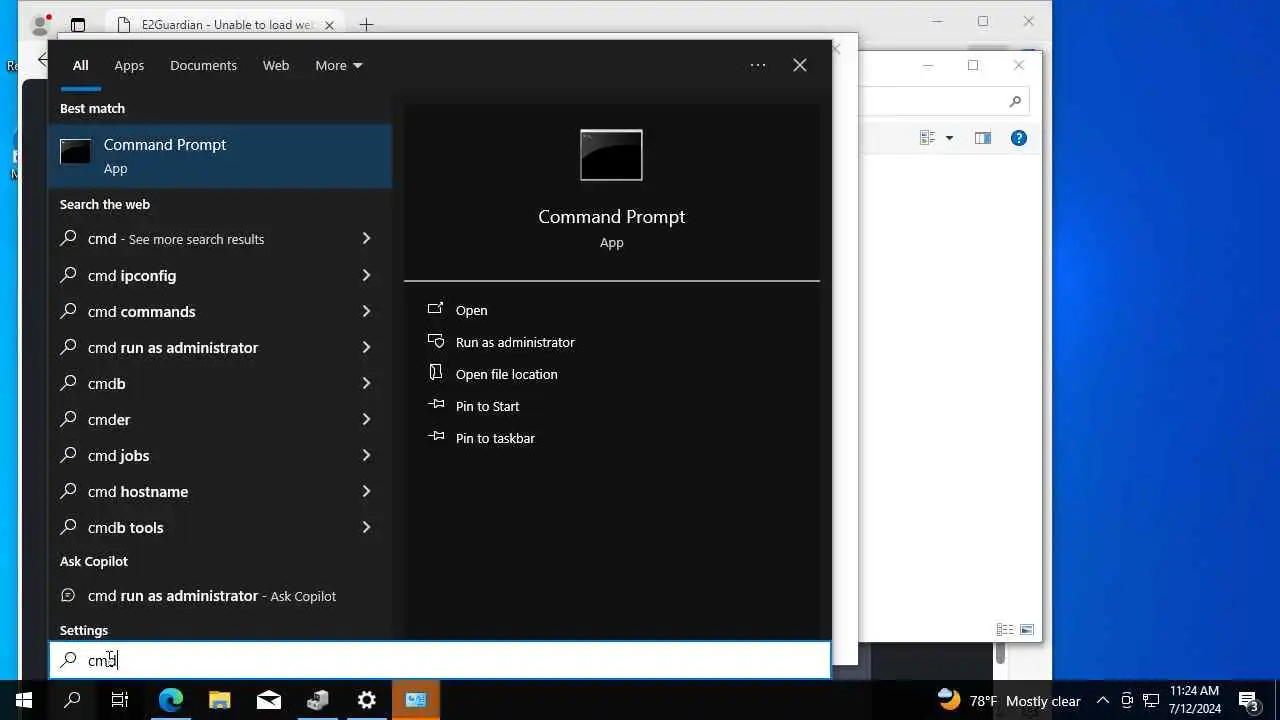The image size is (1280, 720).
Task: Switch to the All search tab
Action: [x=80, y=65]
